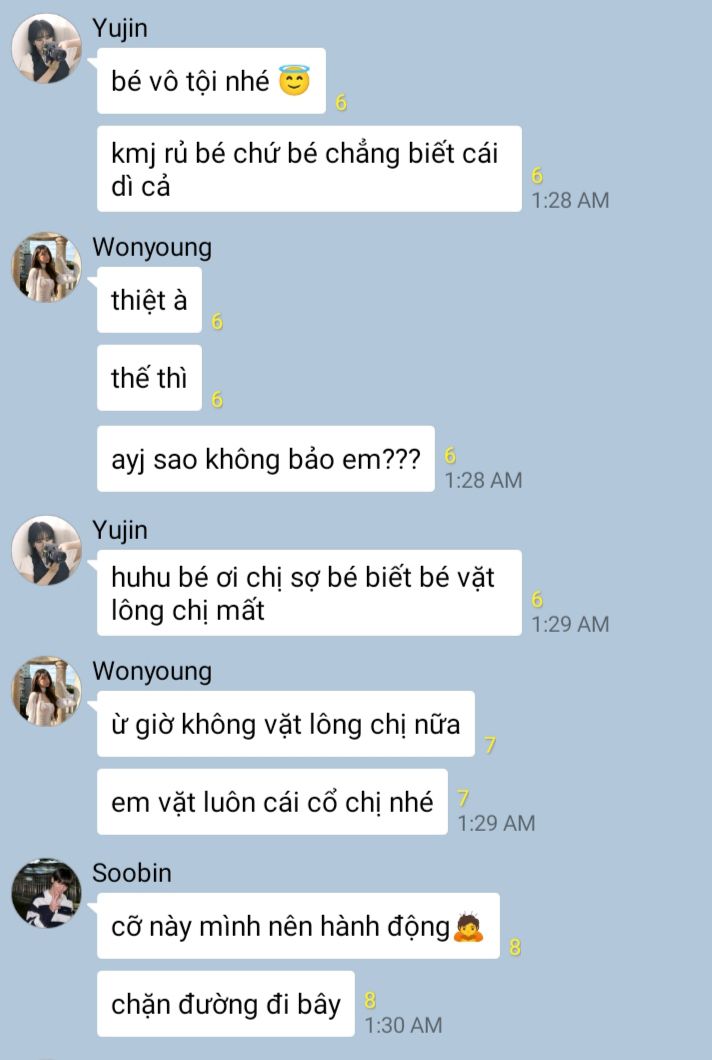Viewport: 712px width, 1060px height.
Task: Click the Soobin sender name
Action: pos(132,873)
